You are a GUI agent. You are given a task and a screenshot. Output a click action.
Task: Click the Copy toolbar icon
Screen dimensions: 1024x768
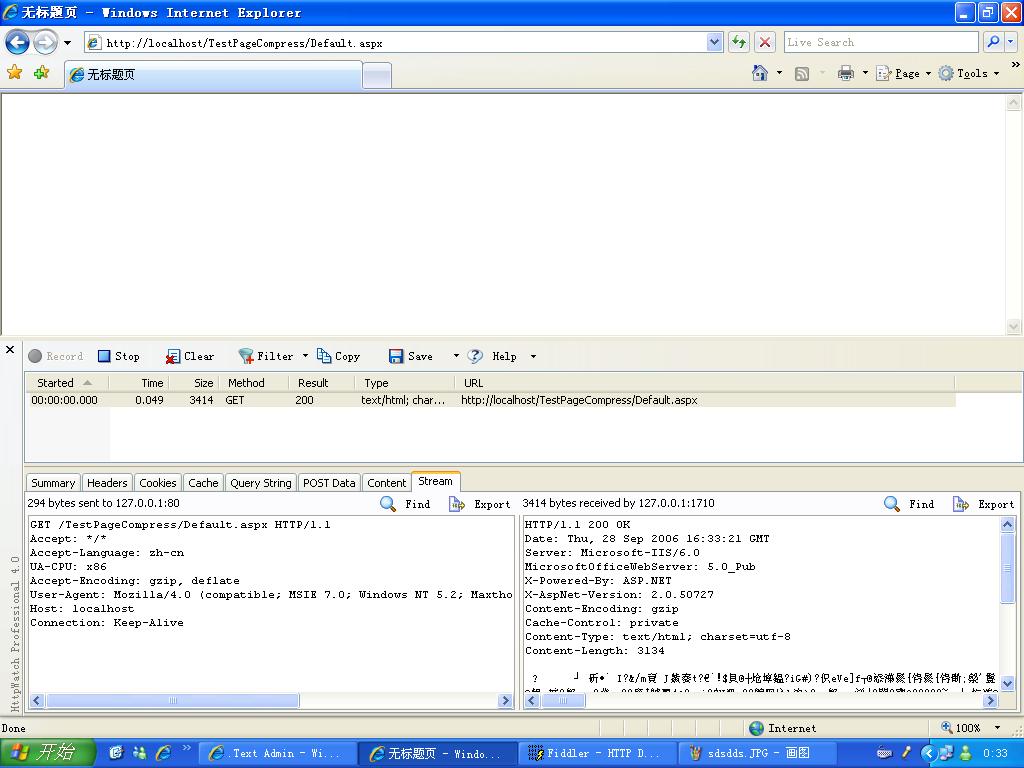coord(338,356)
